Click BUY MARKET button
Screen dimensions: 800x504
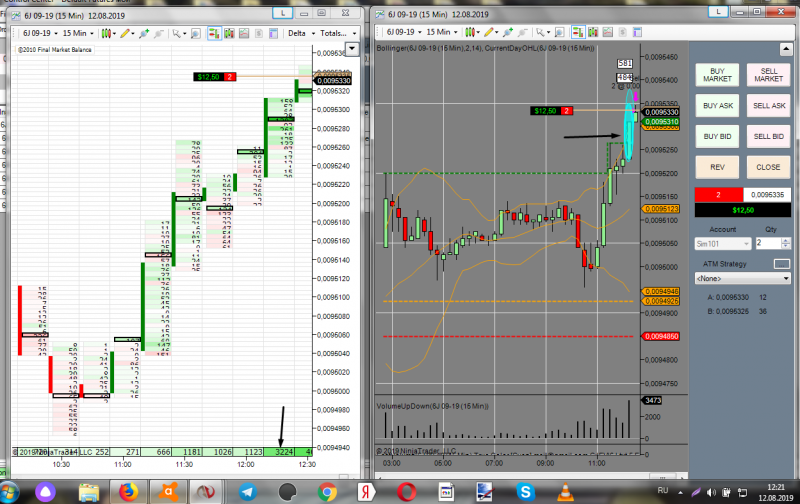point(717,75)
